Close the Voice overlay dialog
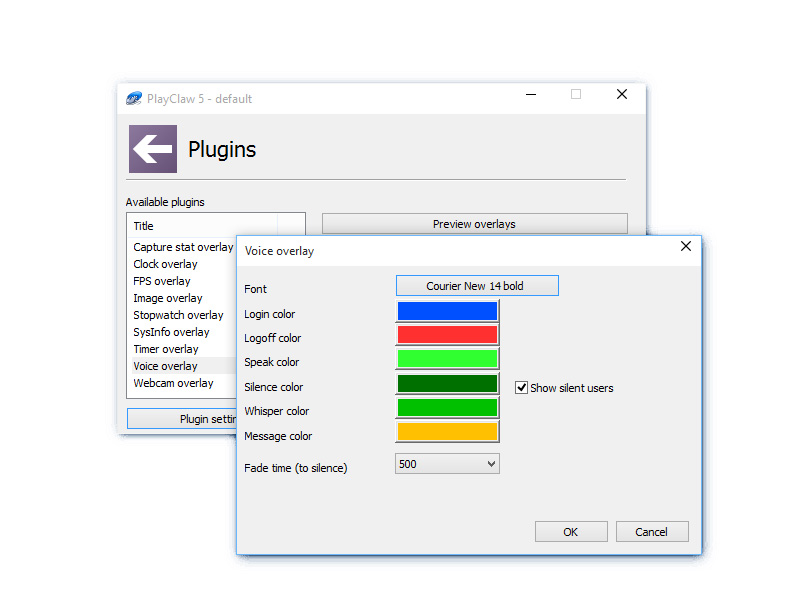The height and width of the screenshot is (600, 800). [x=686, y=246]
